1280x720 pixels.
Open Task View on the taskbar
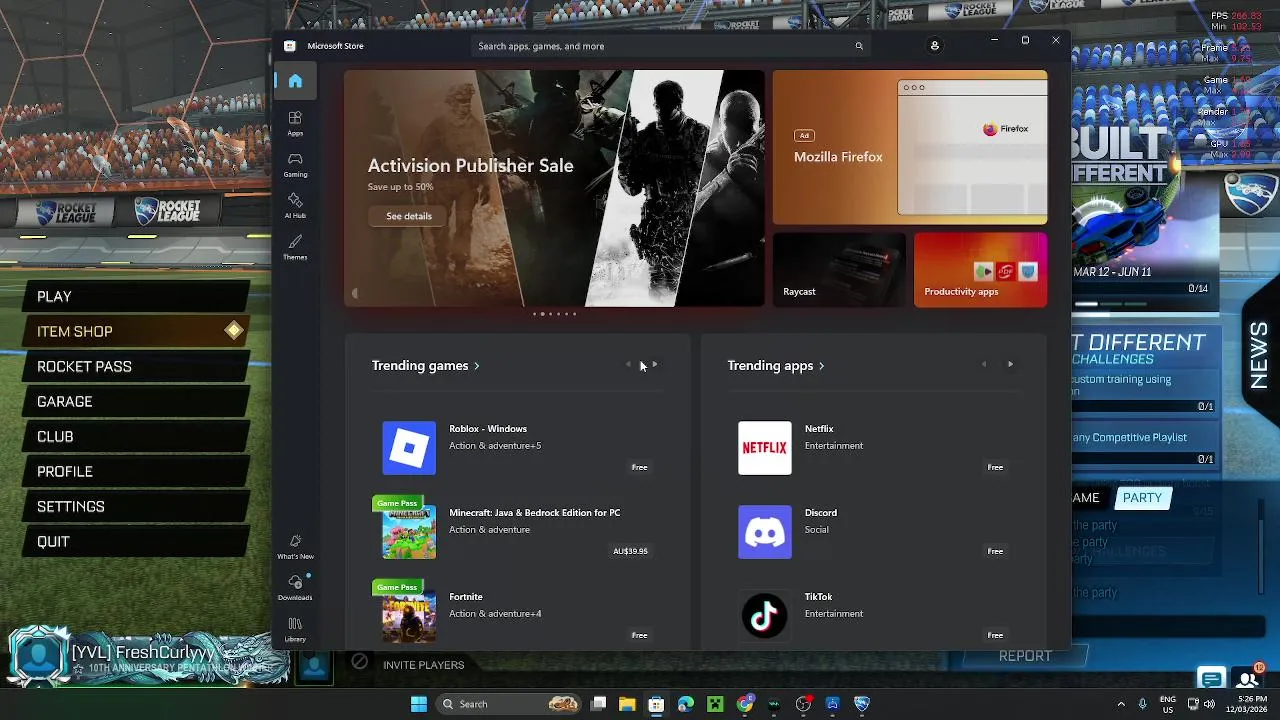click(598, 704)
